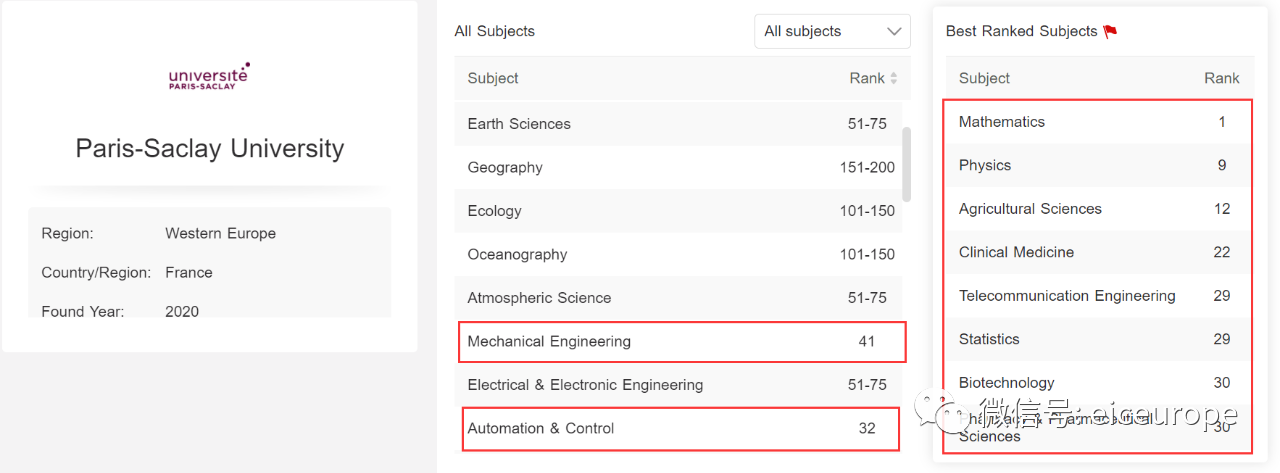
Task: Open Electrical & Electronic Engineering row
Action: [x=678, y=385]
